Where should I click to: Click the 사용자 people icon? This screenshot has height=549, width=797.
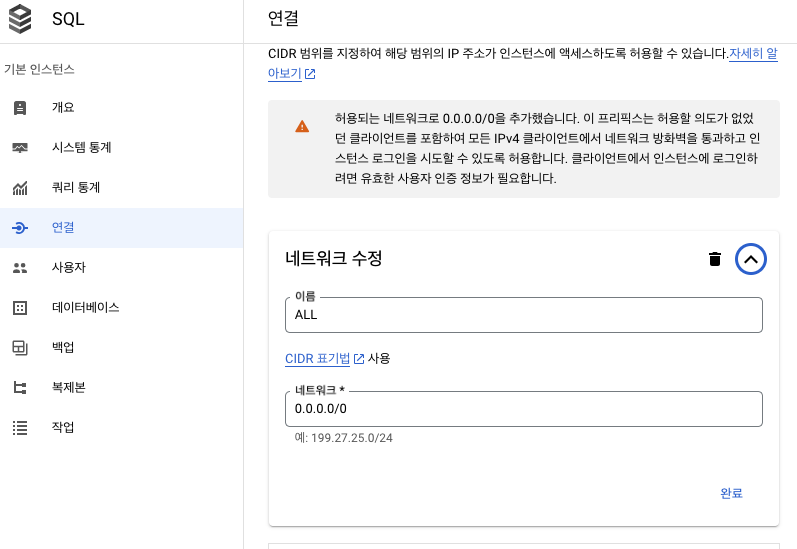click(20, 268)
